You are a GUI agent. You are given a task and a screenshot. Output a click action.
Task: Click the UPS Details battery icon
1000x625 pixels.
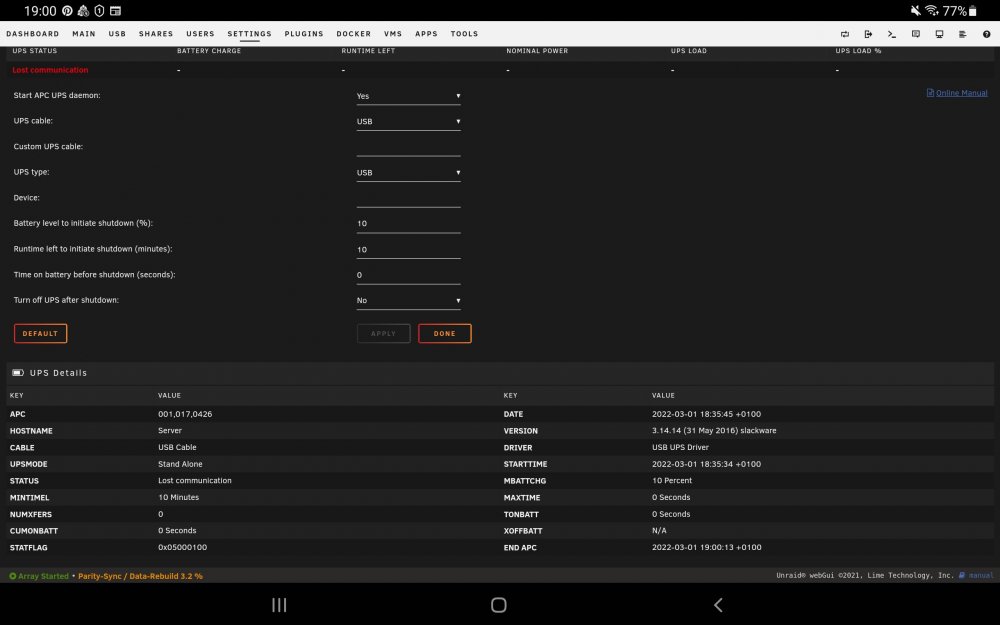pyautogui.click(x=18, y=372)
